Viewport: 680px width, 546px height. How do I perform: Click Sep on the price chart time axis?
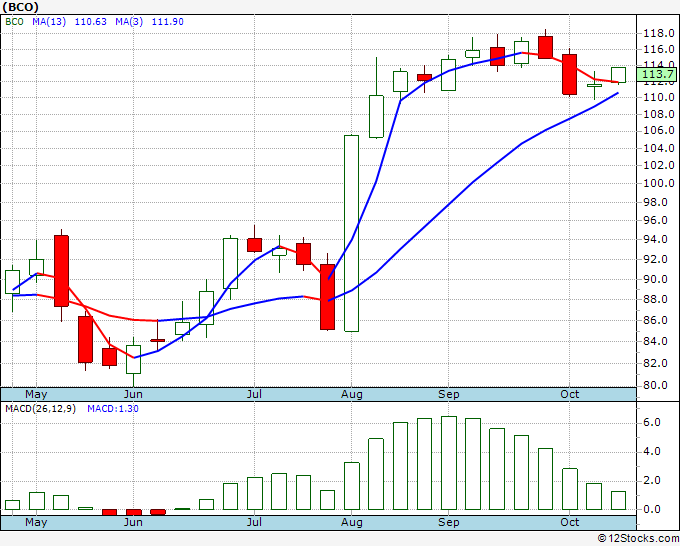(x=448, y=394)
